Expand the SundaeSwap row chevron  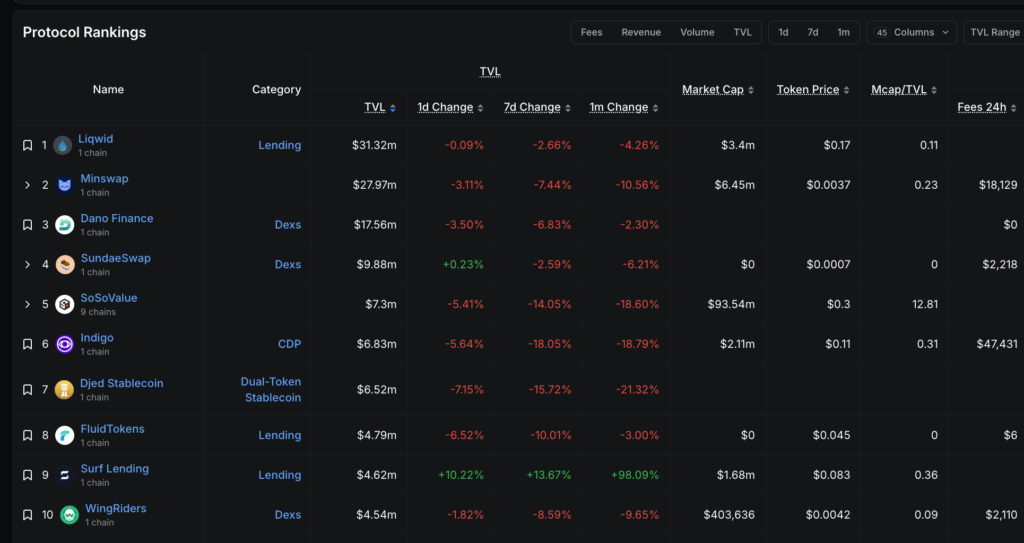(27, 265)
